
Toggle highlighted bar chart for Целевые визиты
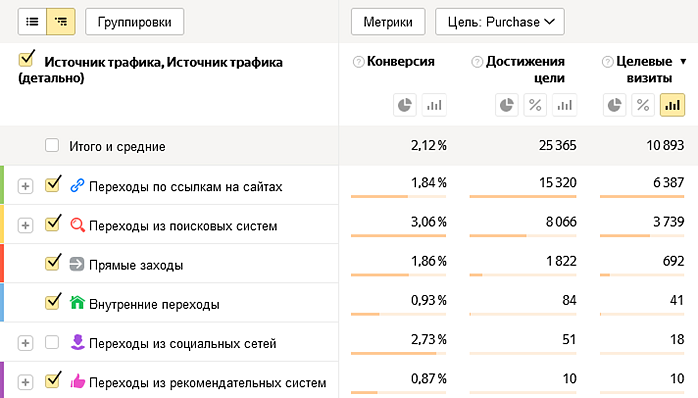(672, 105)
